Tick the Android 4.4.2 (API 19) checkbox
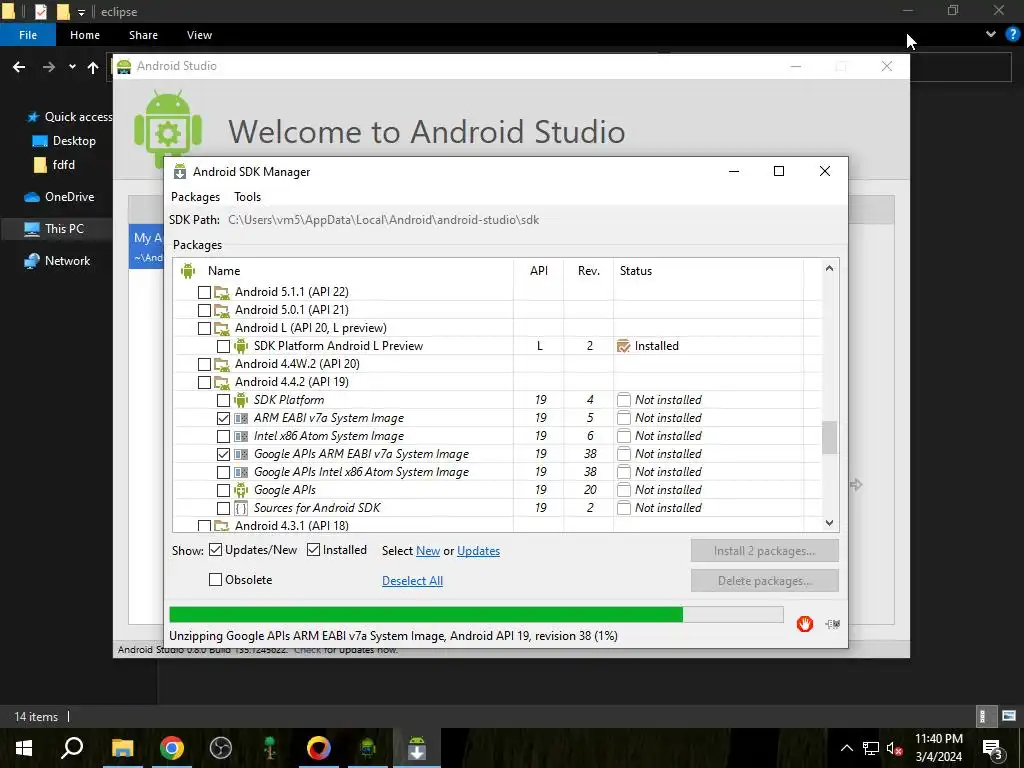This screenshot has width=1024, height=768. (204, 382)
